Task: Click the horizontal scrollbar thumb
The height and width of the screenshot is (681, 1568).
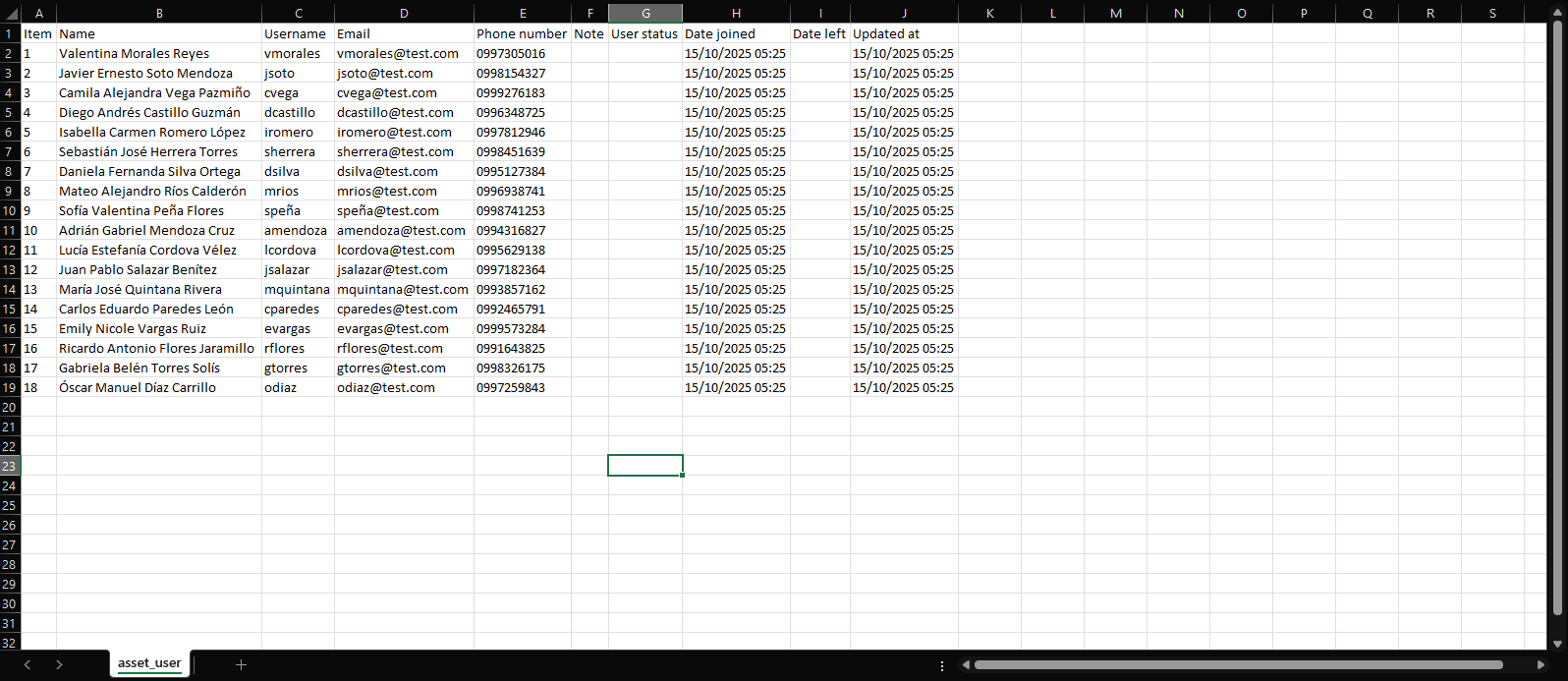Action: [x=1238, y=665]
